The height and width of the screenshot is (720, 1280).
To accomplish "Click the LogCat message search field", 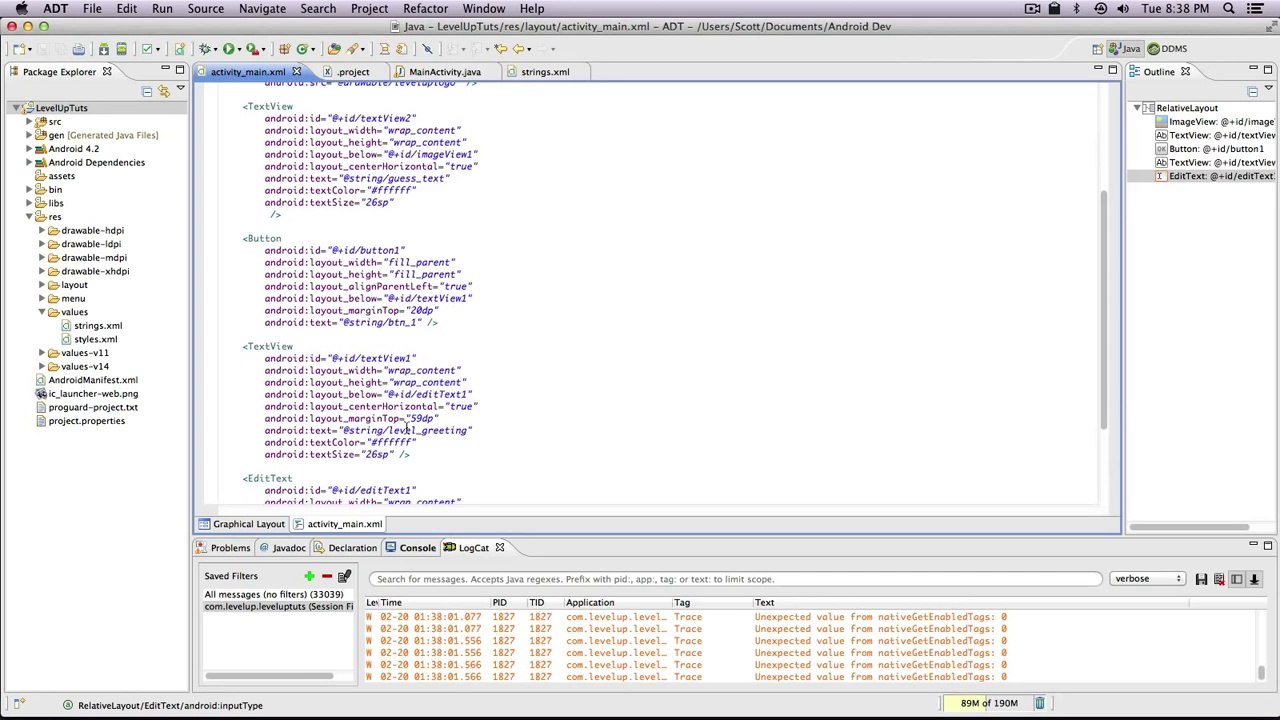I will [x=735, y=579].
